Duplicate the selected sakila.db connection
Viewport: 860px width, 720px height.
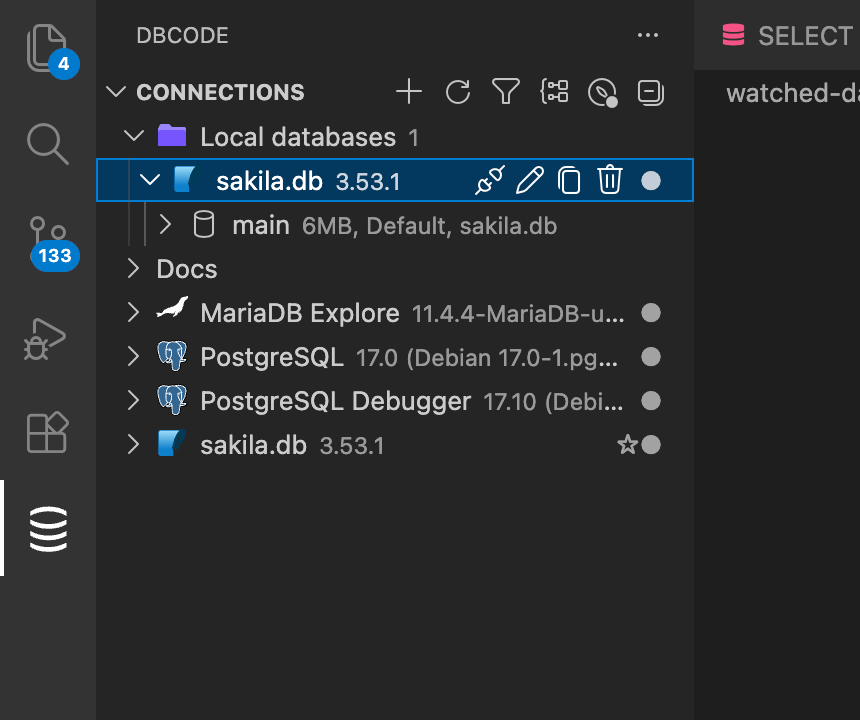click(x=569, y=180)
